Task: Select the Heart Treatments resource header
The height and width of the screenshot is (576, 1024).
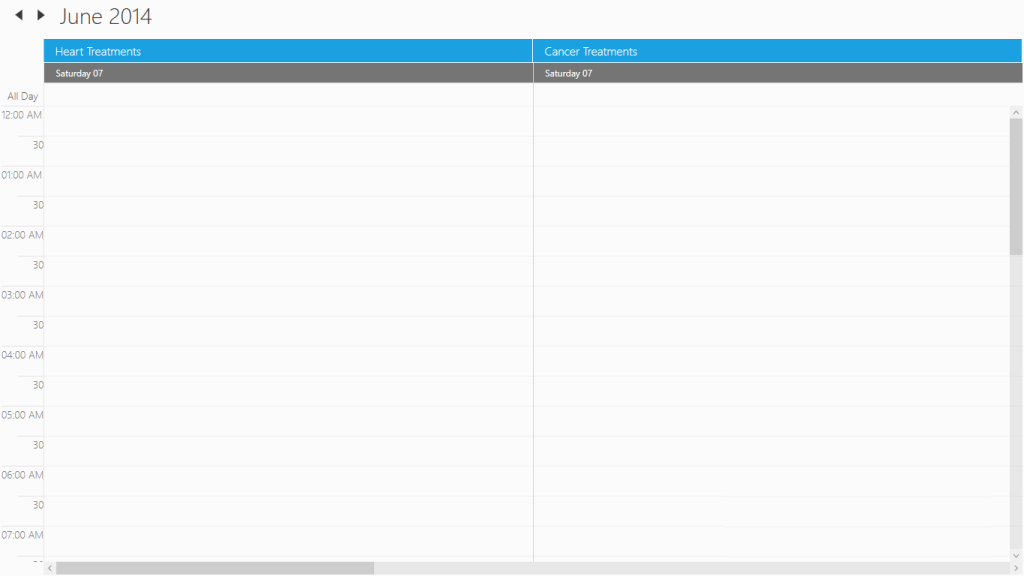Action: click(288, 51)
